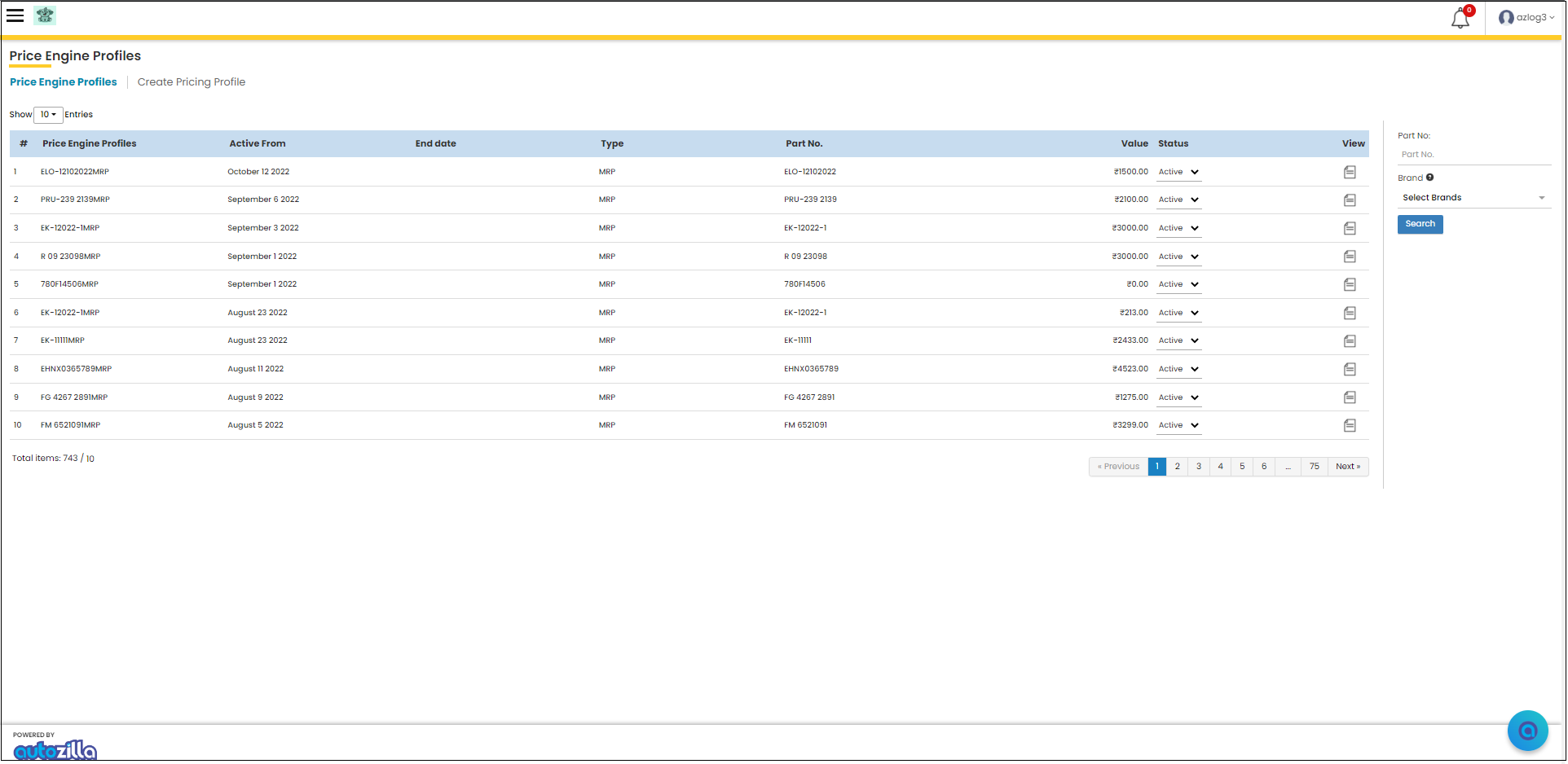
Task: Open the hamburger menu
Action: coord(15,15)
